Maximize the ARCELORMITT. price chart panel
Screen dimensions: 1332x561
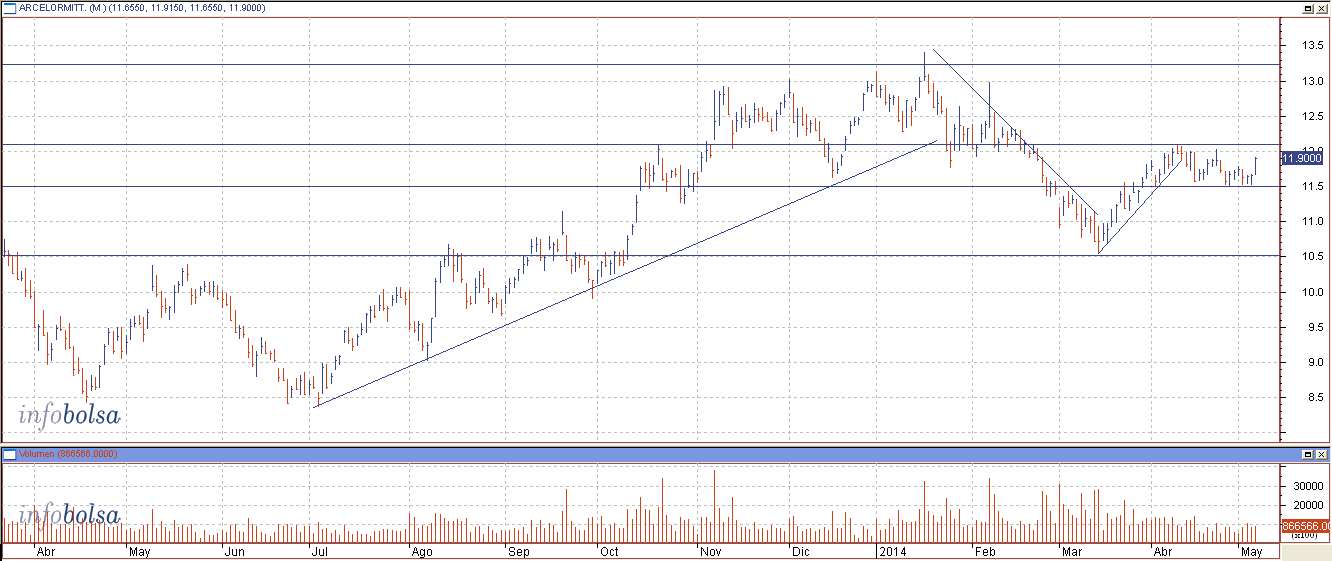point(1307,8)
